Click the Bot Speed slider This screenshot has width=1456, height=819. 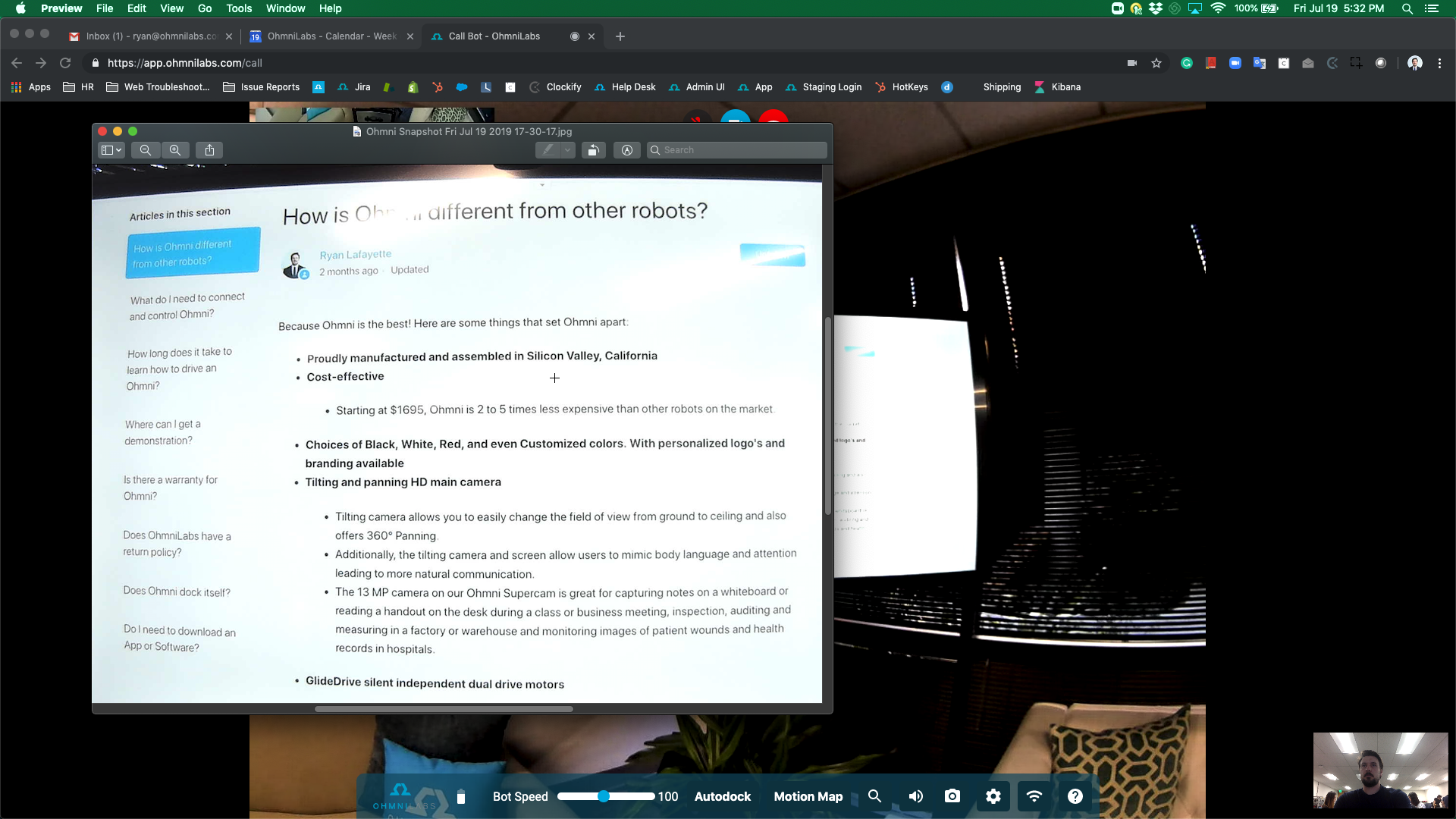point(604,796)
